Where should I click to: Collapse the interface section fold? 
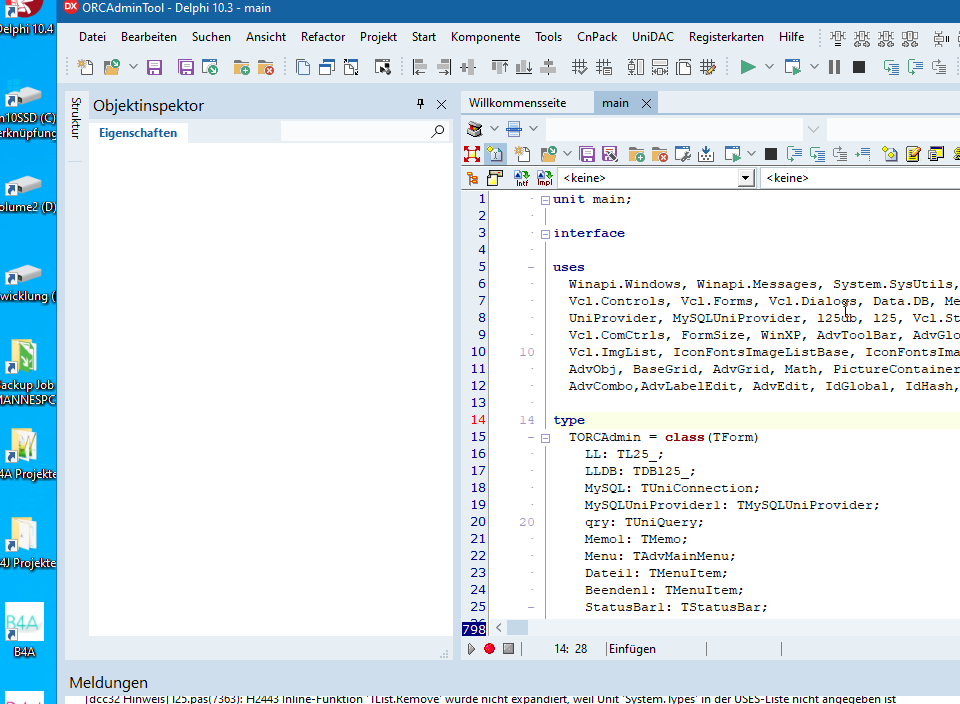[545, 233]
